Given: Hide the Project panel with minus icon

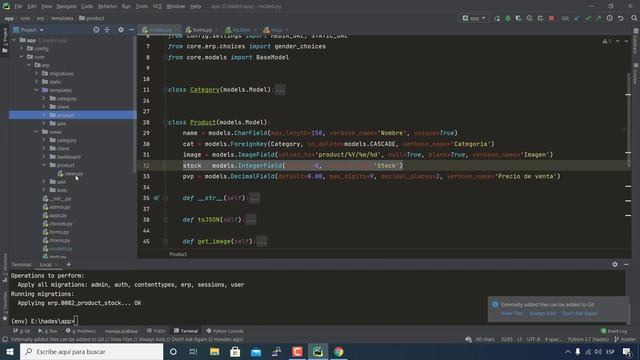Looking at the screenshot, I should pyautogui.click(x=131, y=30).
